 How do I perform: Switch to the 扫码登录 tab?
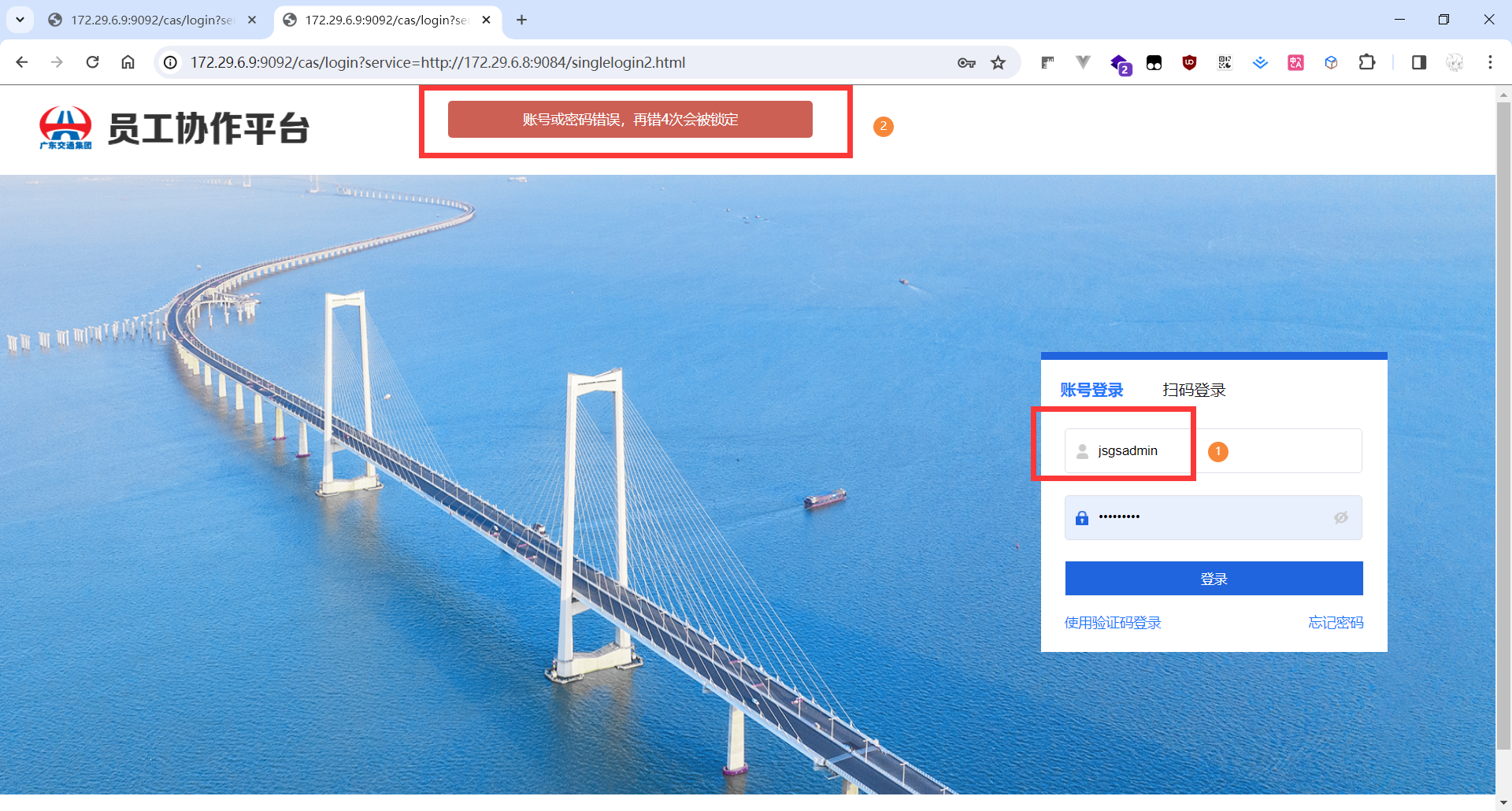tap(1194, 390)
